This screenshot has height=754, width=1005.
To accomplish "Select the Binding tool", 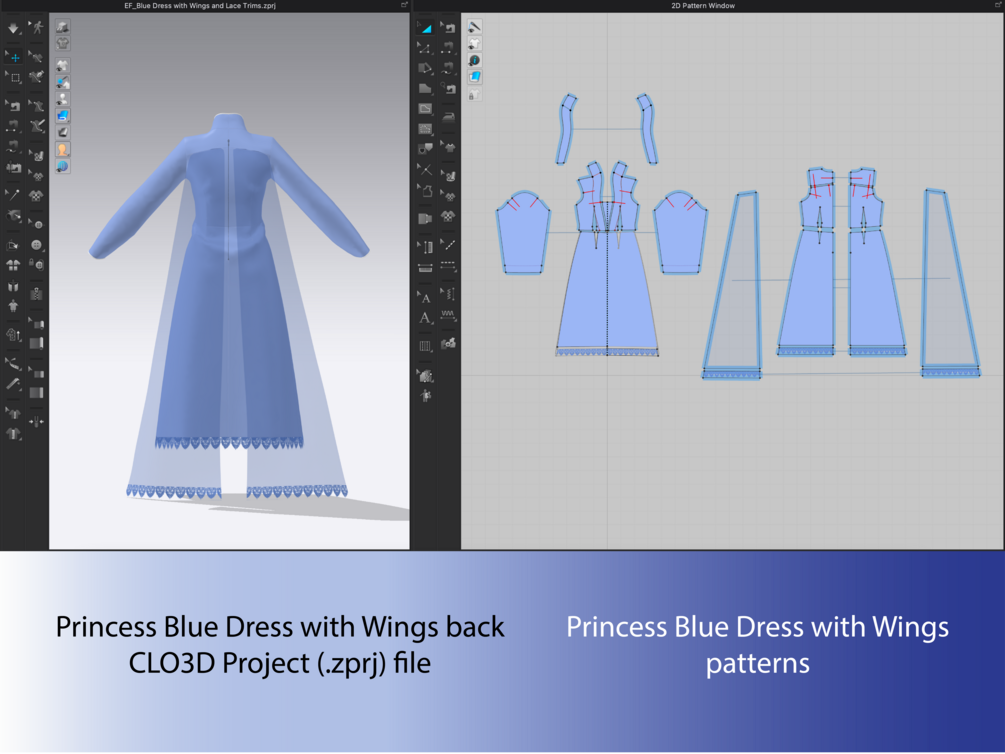I will coord(37,392).
